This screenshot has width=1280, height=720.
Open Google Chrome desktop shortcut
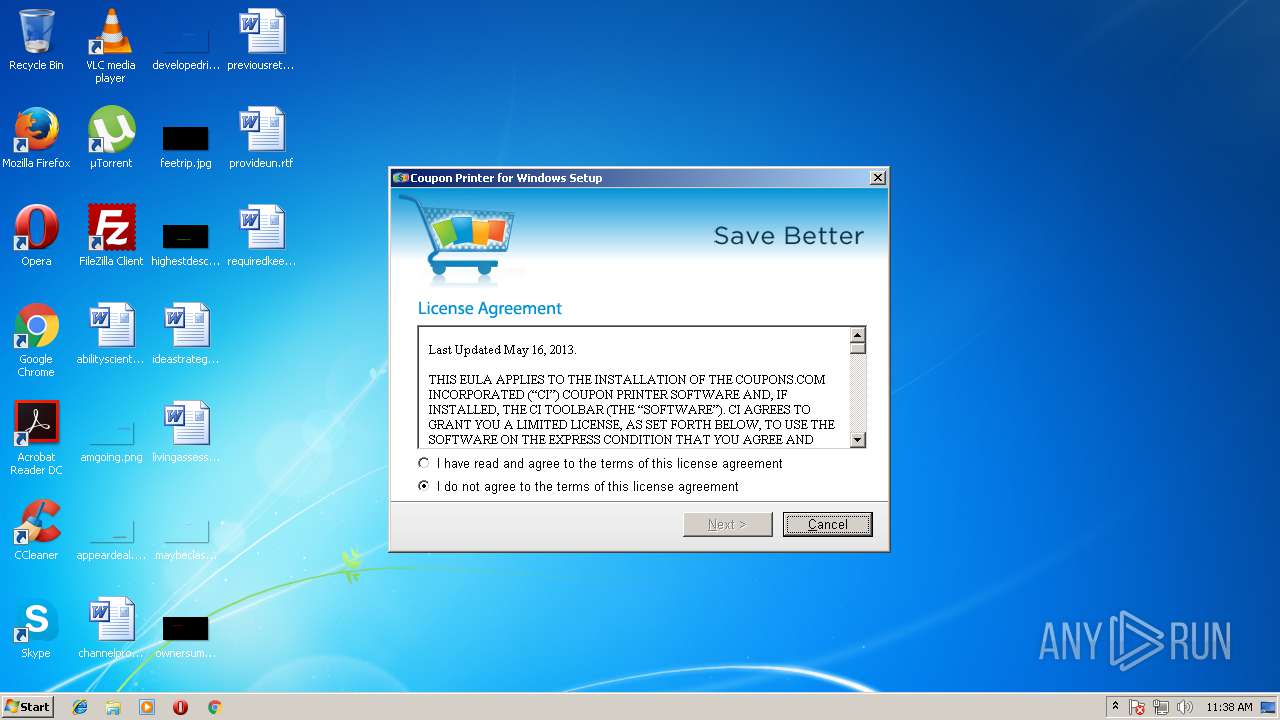point(36,340)
